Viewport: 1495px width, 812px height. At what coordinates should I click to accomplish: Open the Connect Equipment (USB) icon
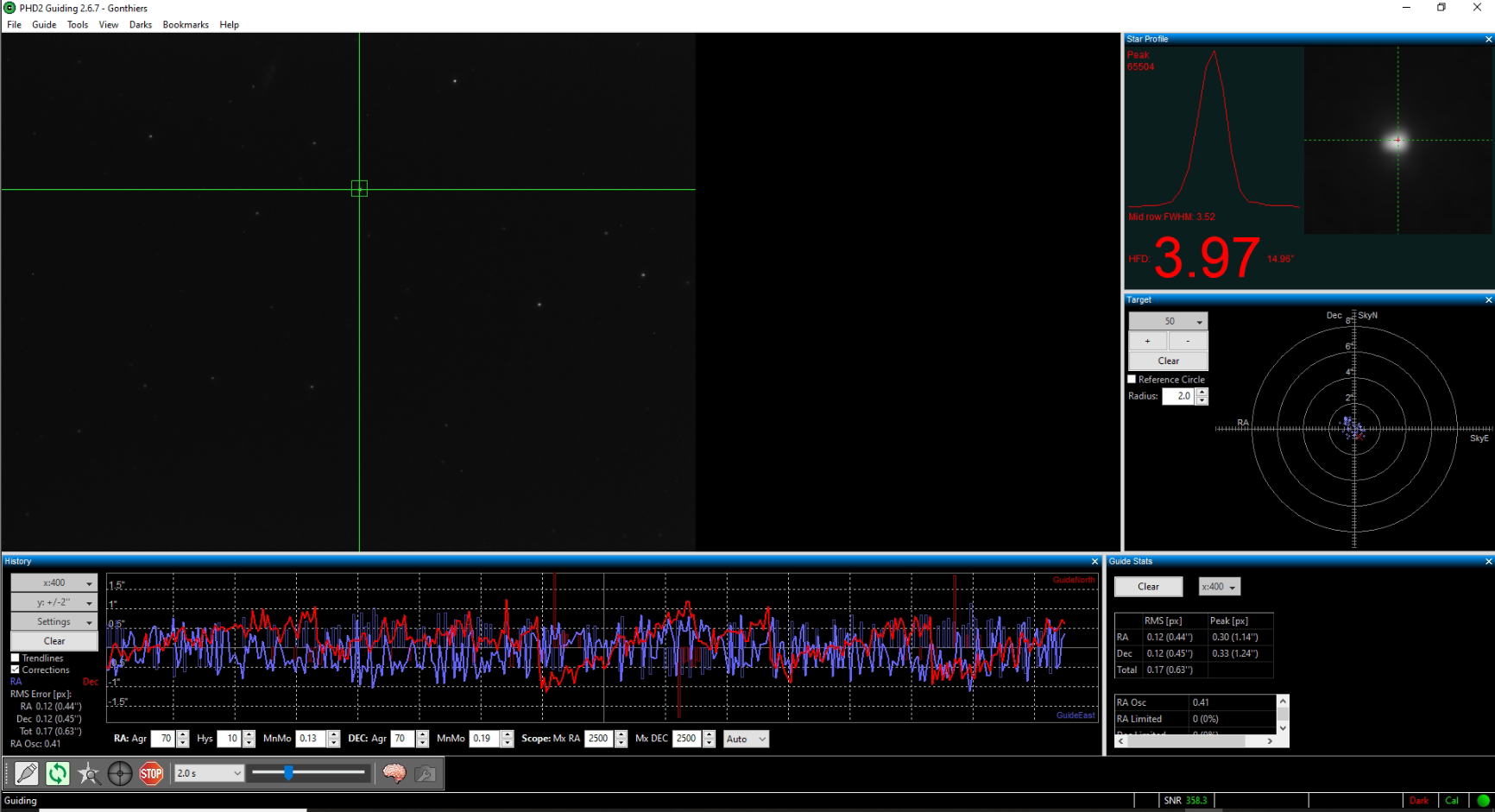pos(27,773)
